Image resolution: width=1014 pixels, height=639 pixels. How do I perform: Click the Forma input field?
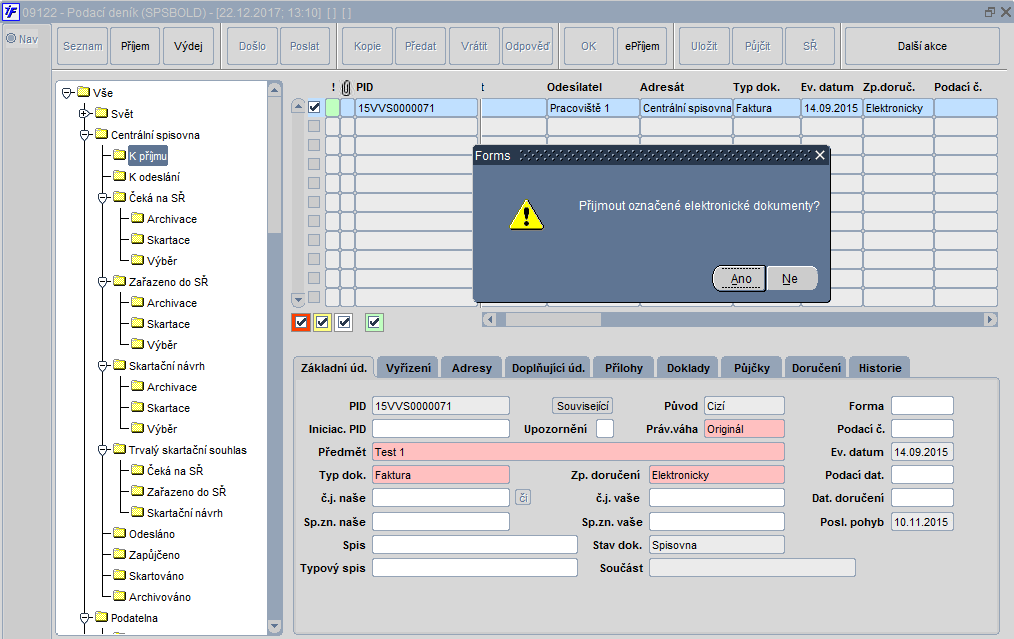(x=922, y=406)
